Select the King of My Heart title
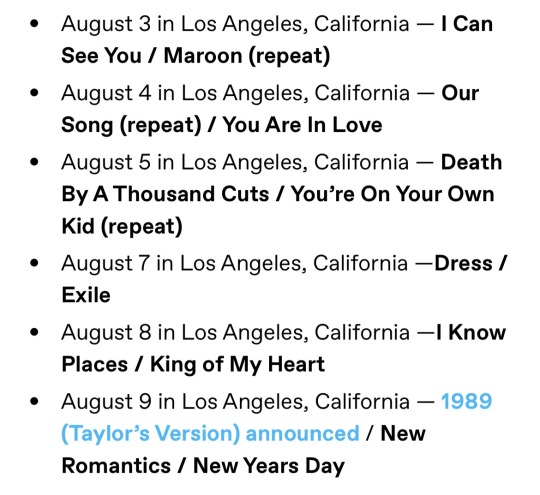Image resolution: width=540 pixels, height=495 pixels. click(238, 364)
